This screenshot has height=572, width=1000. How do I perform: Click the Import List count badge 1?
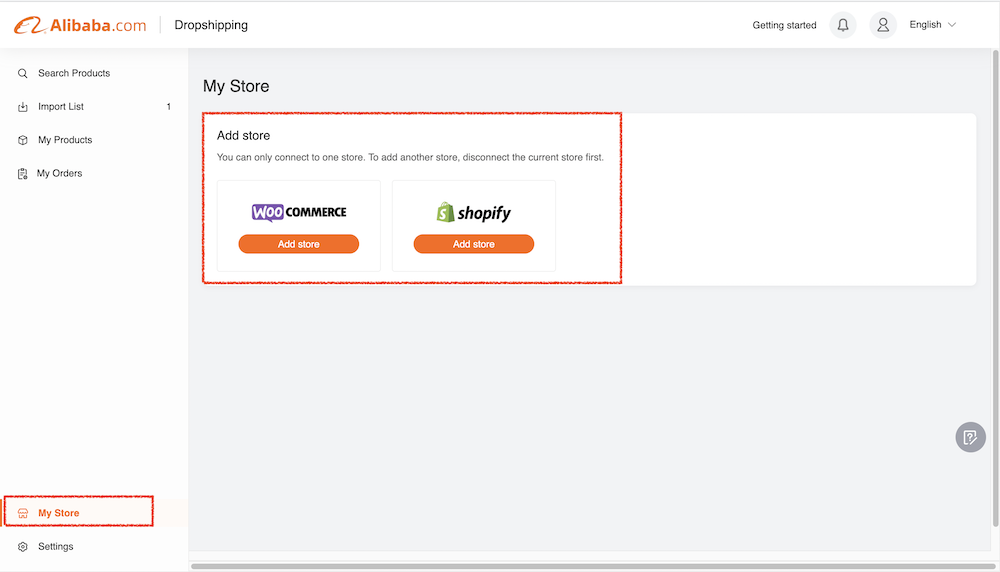[168, 106]
